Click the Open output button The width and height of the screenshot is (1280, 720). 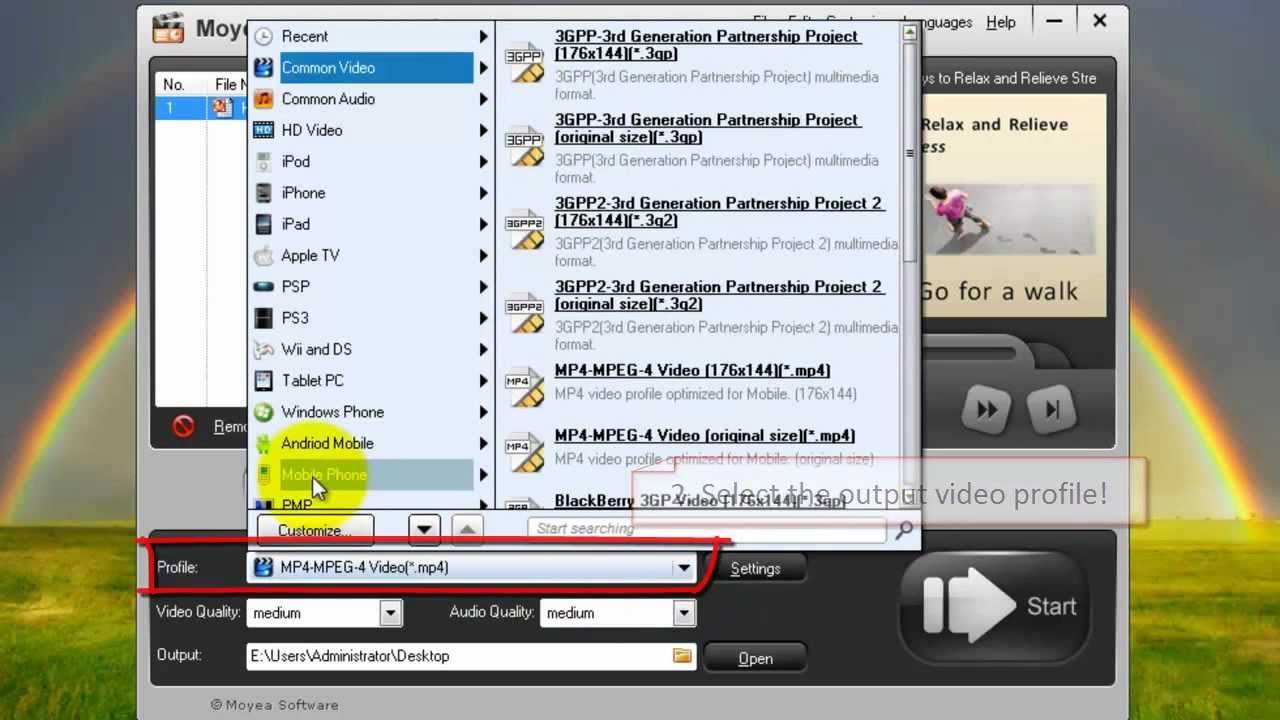(x=755, y=658)
